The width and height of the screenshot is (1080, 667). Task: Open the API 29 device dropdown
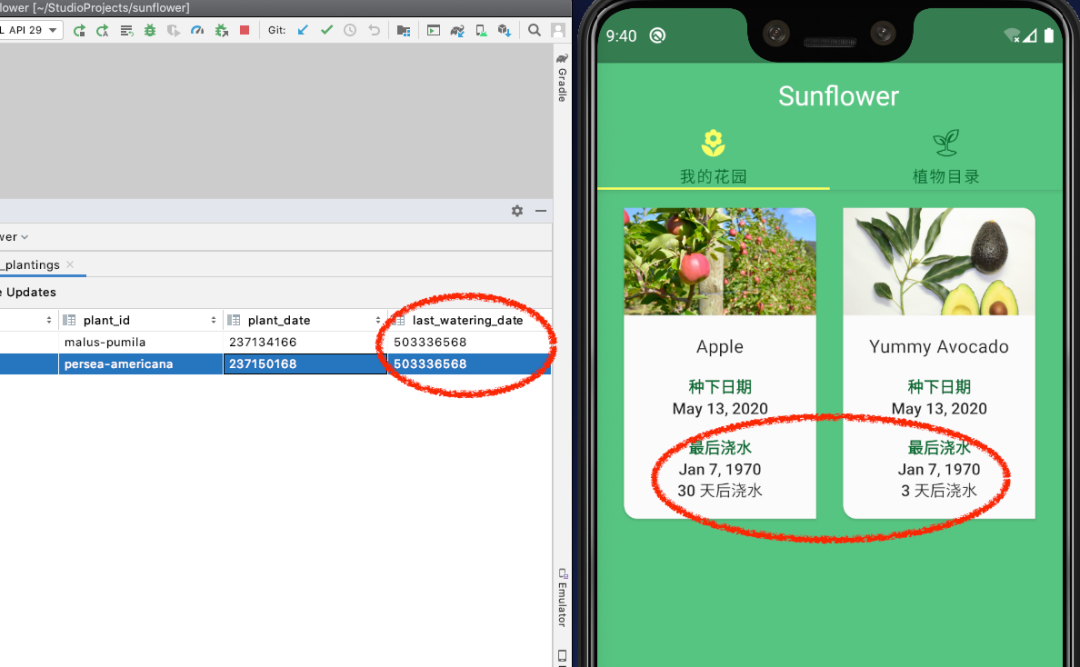[x=30, y=30]
